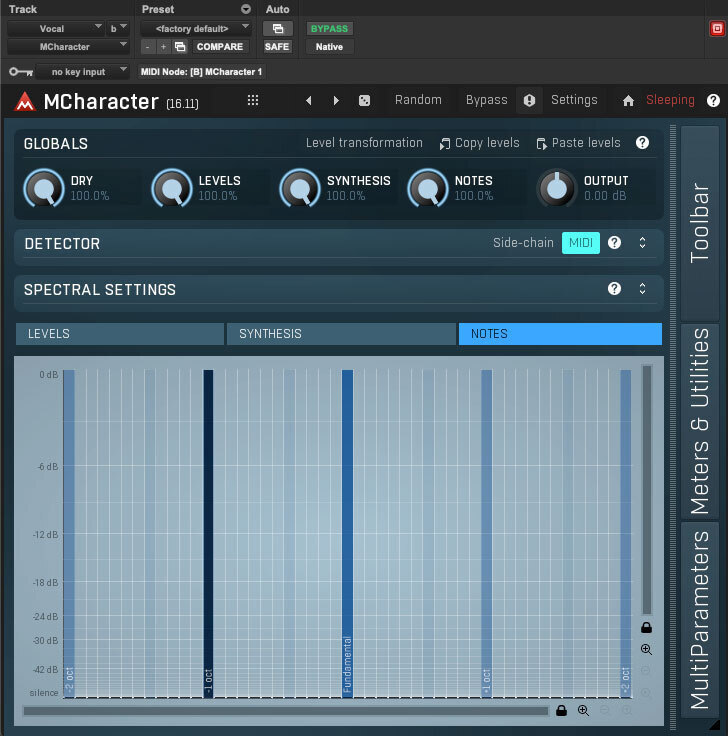This screenshot has height=736, width=728.
Task: Toggle the SAFE automation button
Action: click(277, 46)
